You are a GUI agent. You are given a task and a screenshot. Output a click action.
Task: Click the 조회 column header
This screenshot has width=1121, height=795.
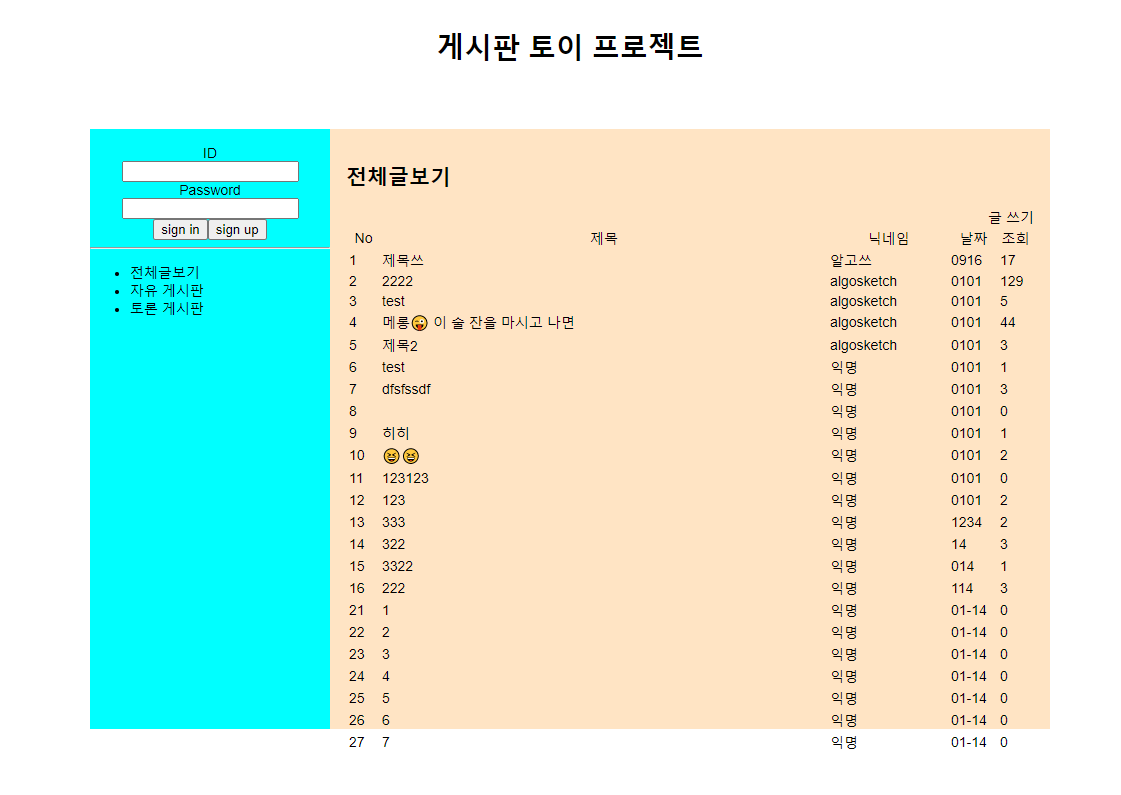(x=1015, y=238)
